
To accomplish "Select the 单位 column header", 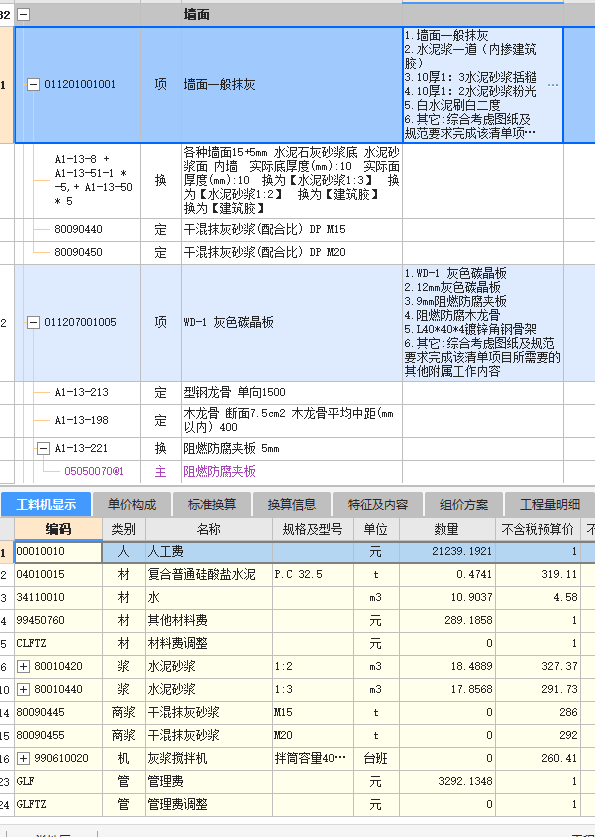I will tap(376, 529).
